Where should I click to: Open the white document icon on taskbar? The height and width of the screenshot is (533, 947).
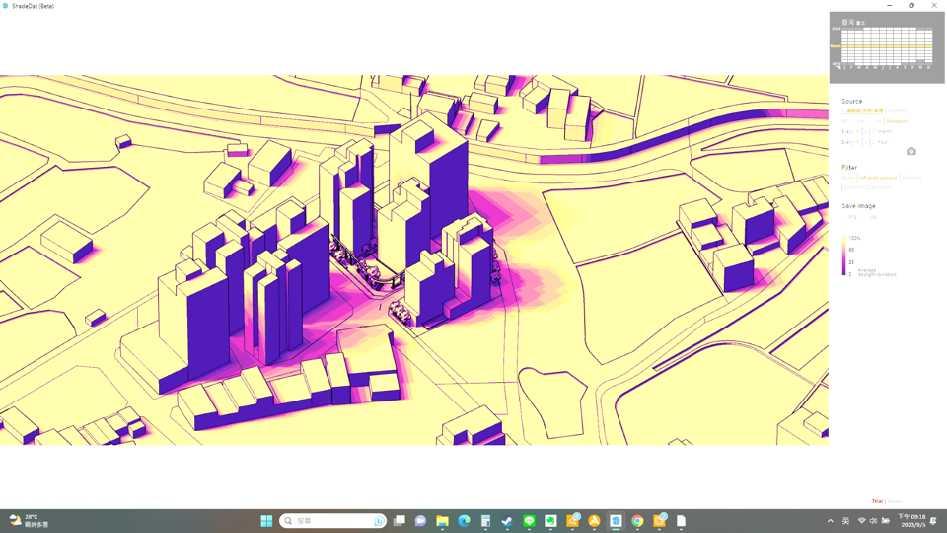tap(681, 521)
